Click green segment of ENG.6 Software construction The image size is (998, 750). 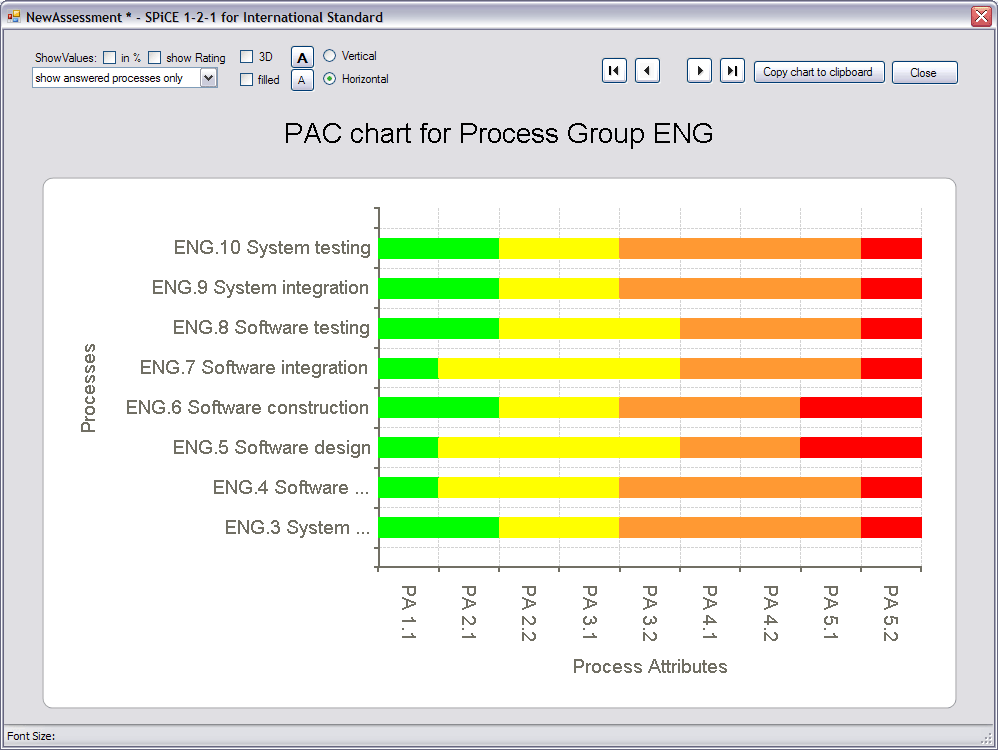439,407
